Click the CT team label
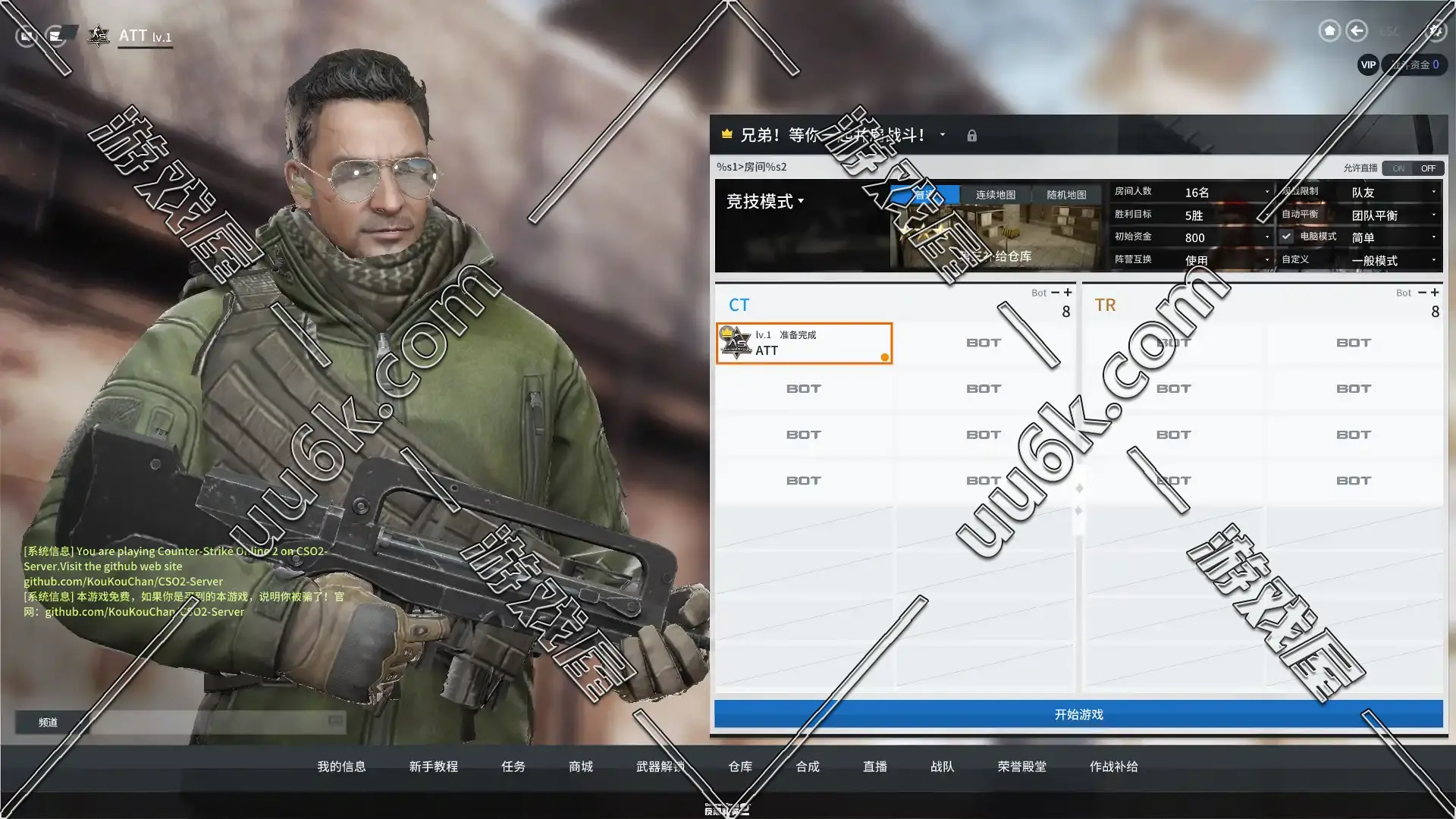 click(x=739, y=305)
